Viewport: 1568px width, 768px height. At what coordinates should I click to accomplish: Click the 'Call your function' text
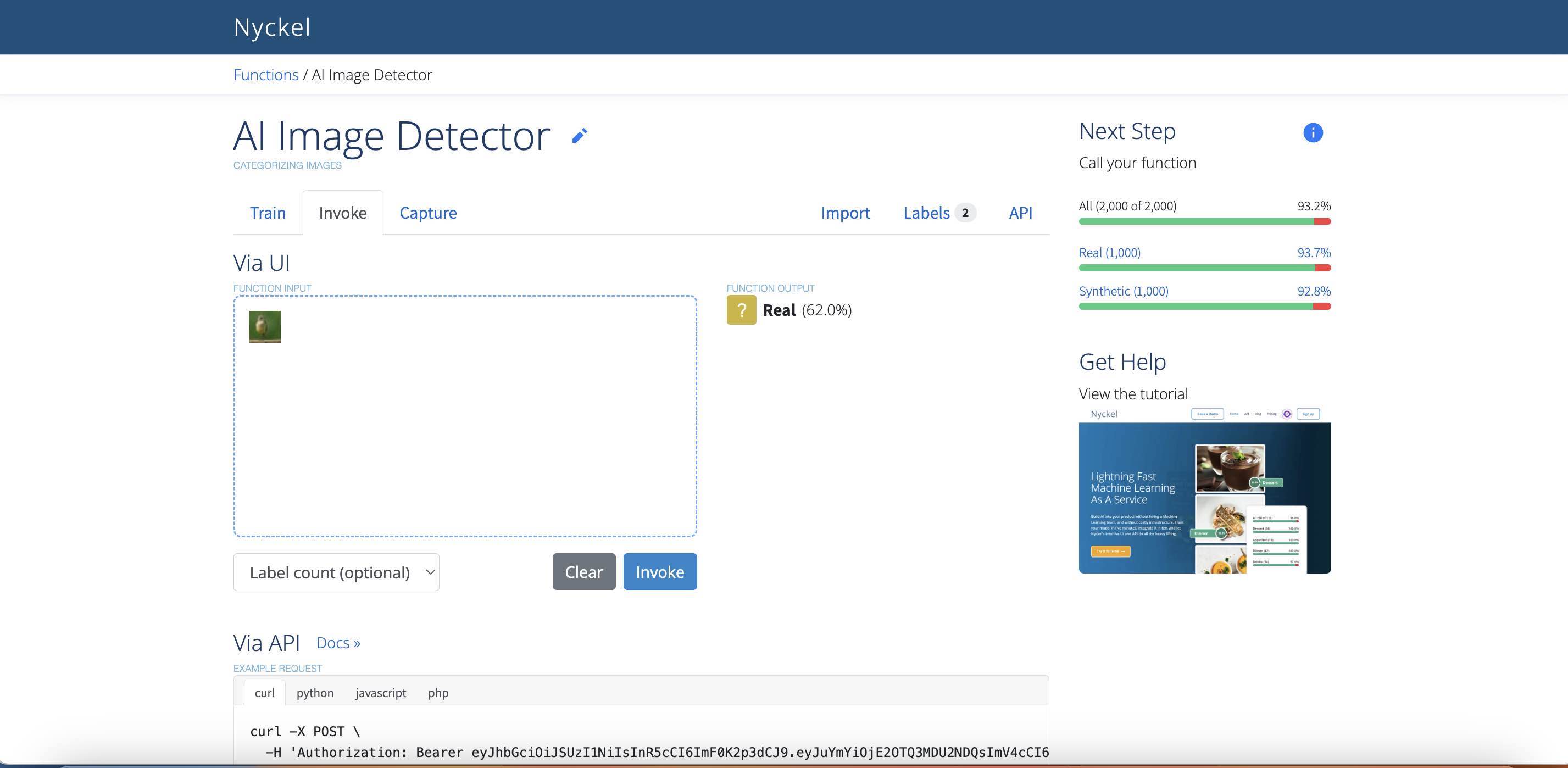point(1138,163)
